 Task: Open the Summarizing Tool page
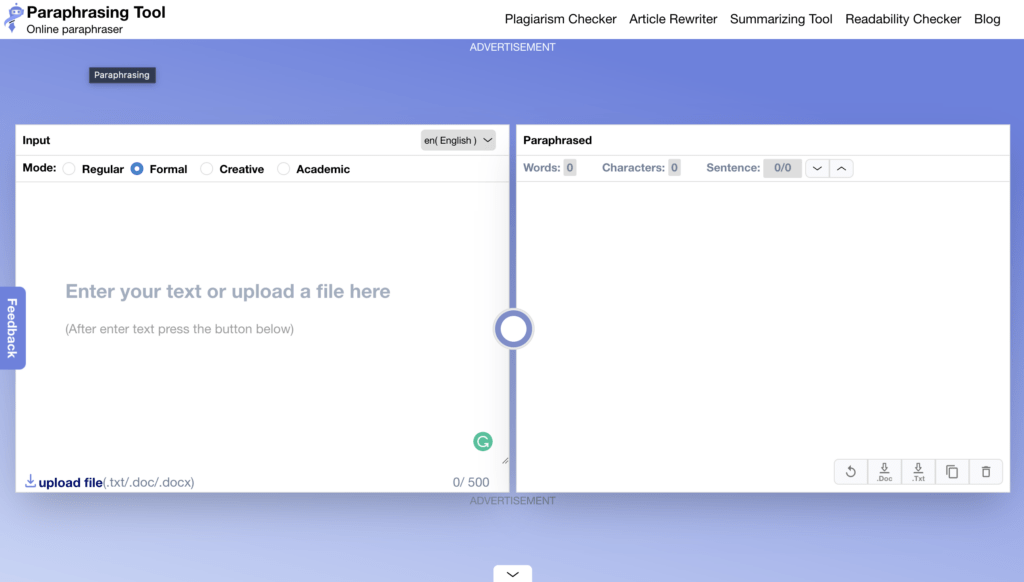tap(781, 19)
